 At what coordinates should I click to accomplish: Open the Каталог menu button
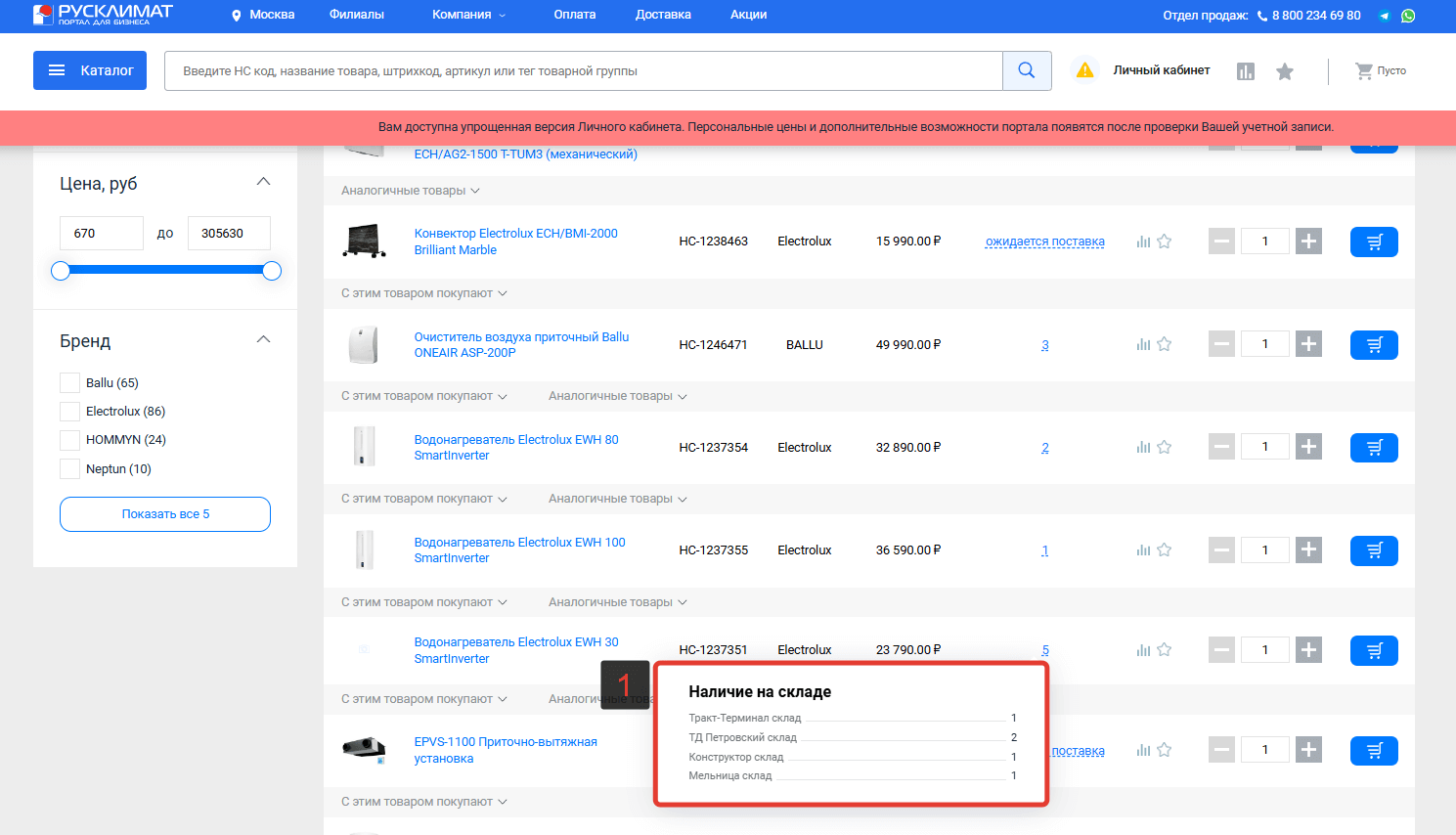(90, 70)
